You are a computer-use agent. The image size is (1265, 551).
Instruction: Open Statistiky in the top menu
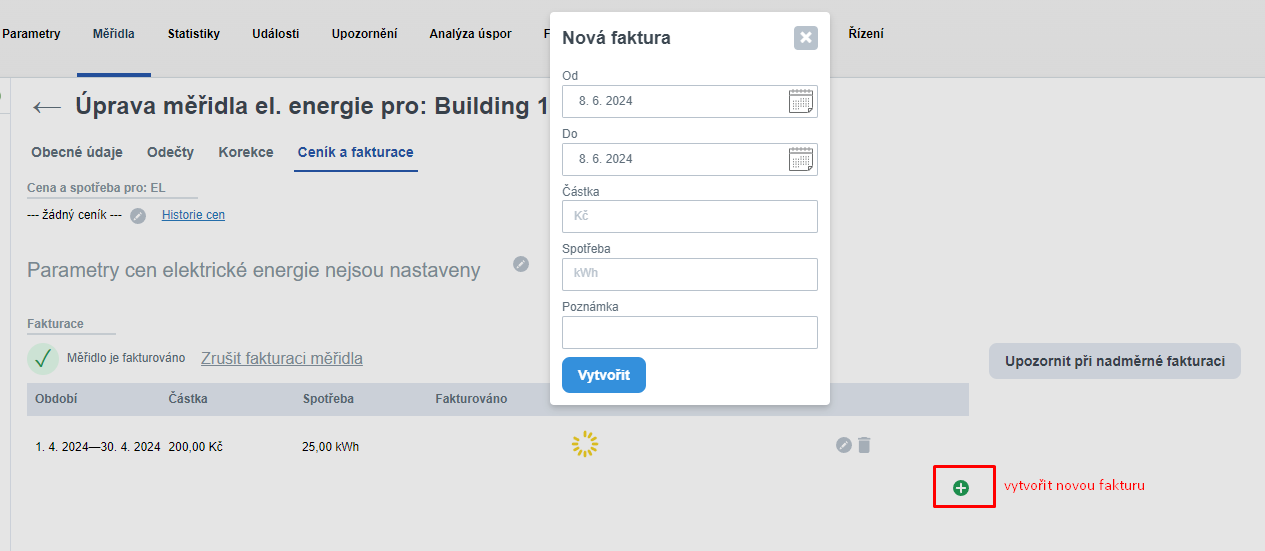(194, 34)
